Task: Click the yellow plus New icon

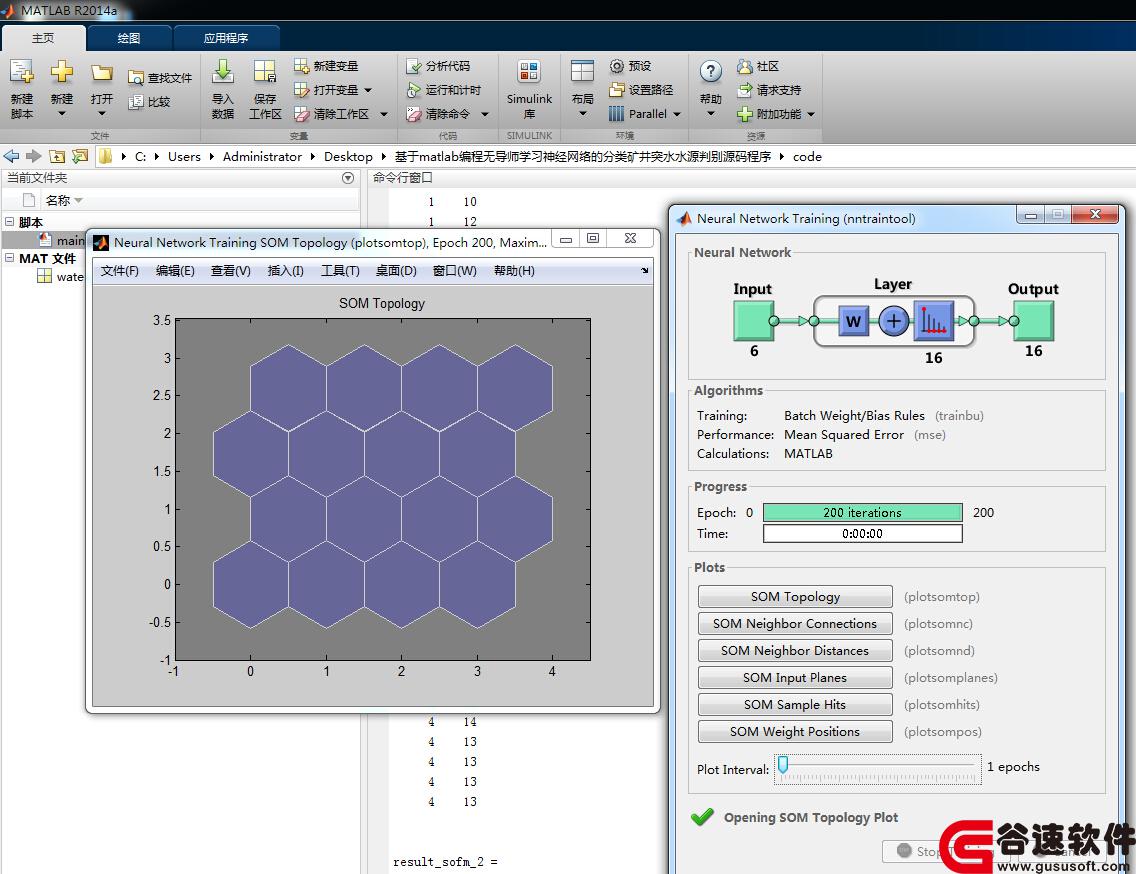Action: pyautogui.click(x=62, y=72)
